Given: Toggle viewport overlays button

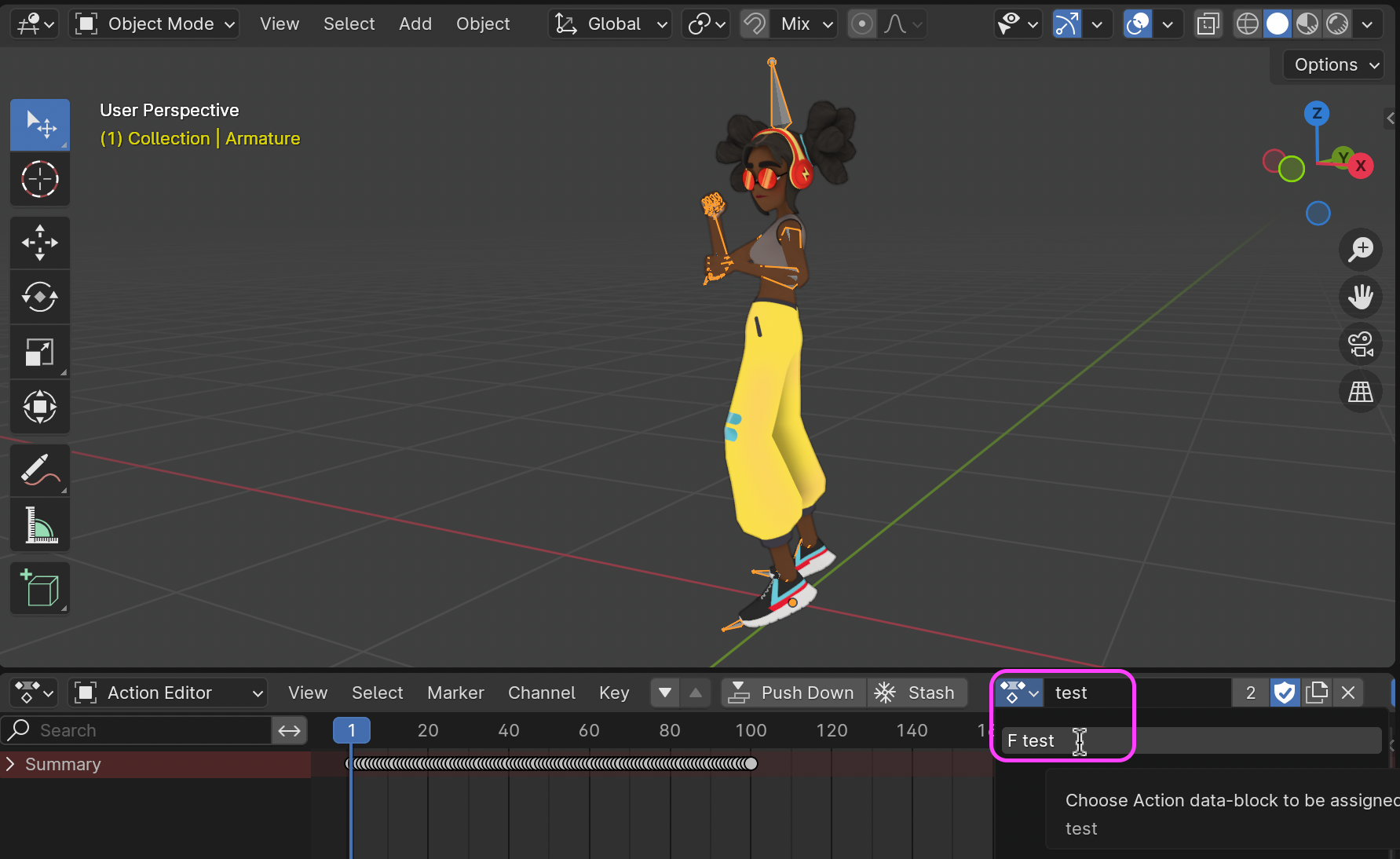Looking at the screenshot, I should 1138,24.
